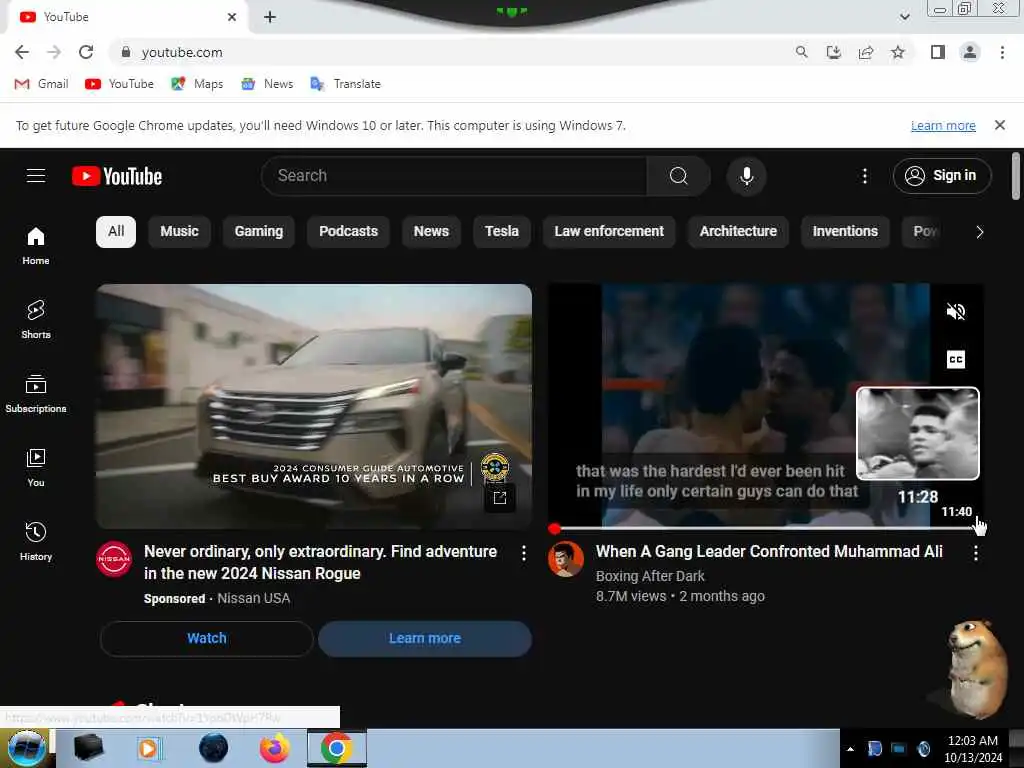Go to Home in sidebar
Viewport: 1024px width, 768px height.
(36, 246)
